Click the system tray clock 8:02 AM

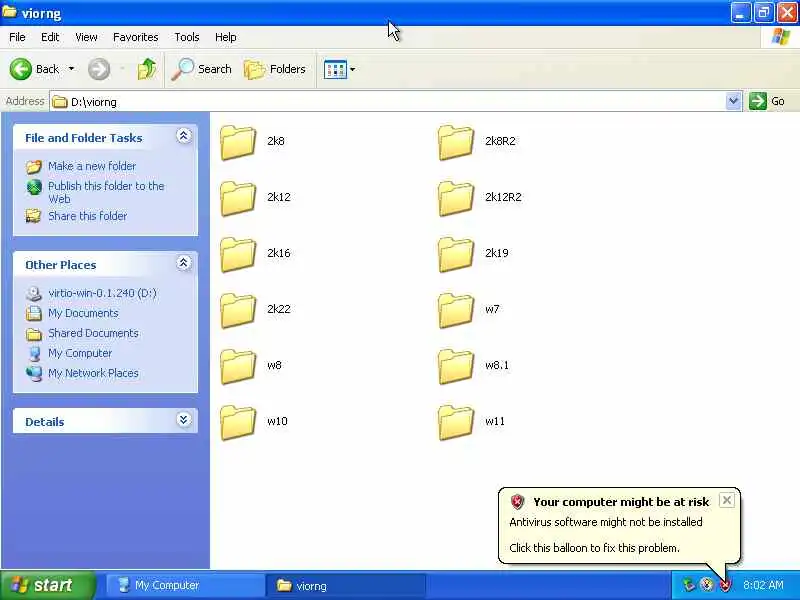click(x=763, y=585)
